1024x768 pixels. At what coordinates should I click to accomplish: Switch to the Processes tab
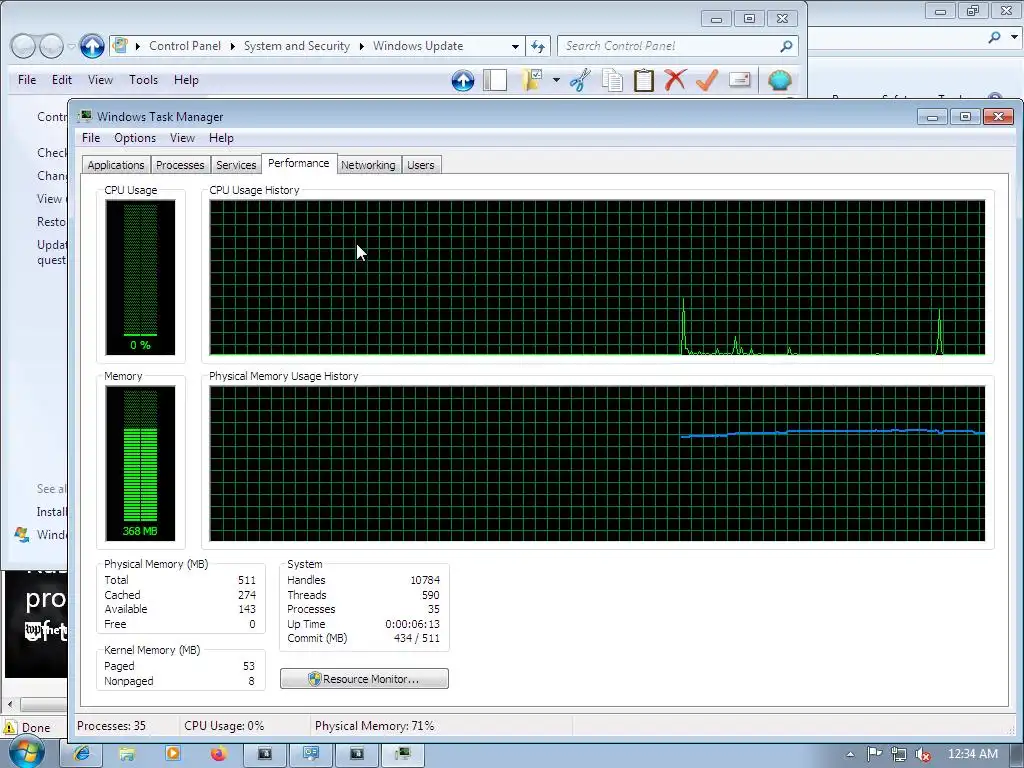tap(180, 165)
